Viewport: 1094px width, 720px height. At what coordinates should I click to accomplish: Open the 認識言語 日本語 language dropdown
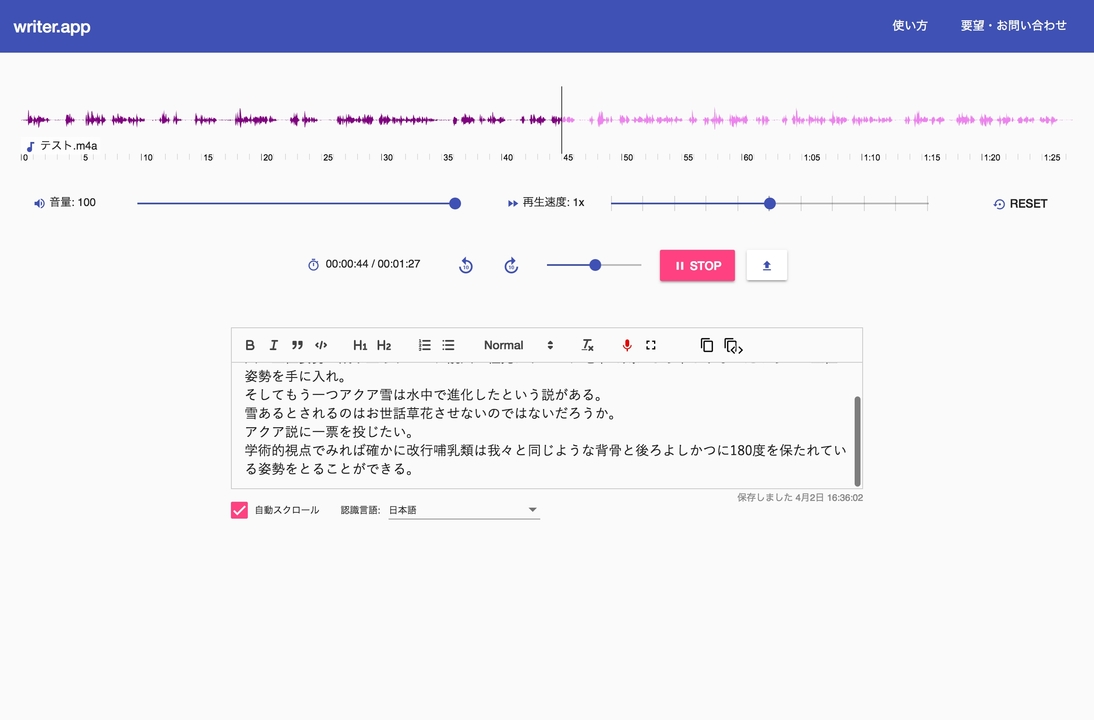click(464, 510)
